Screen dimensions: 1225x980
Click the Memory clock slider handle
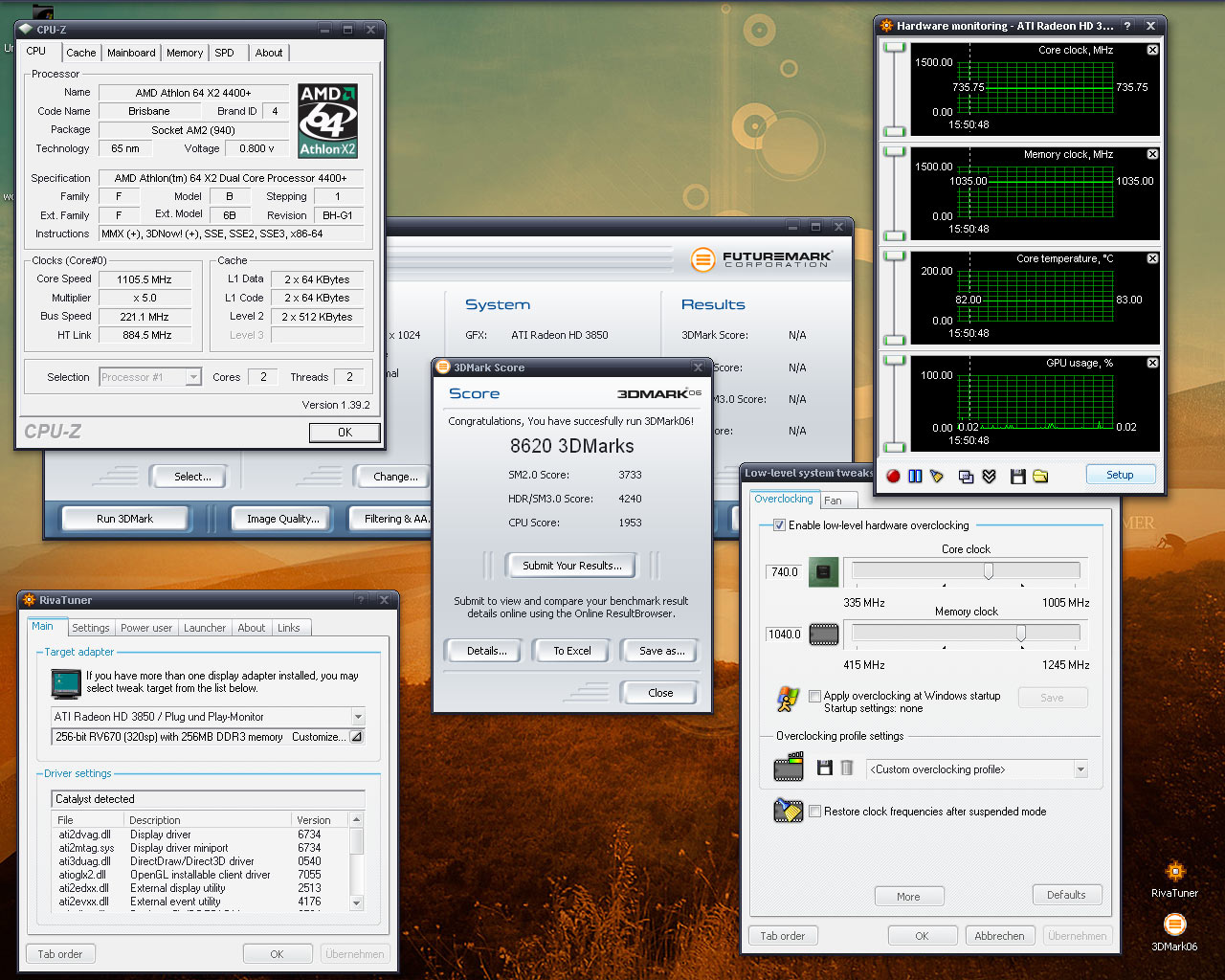pos(1021,633)
